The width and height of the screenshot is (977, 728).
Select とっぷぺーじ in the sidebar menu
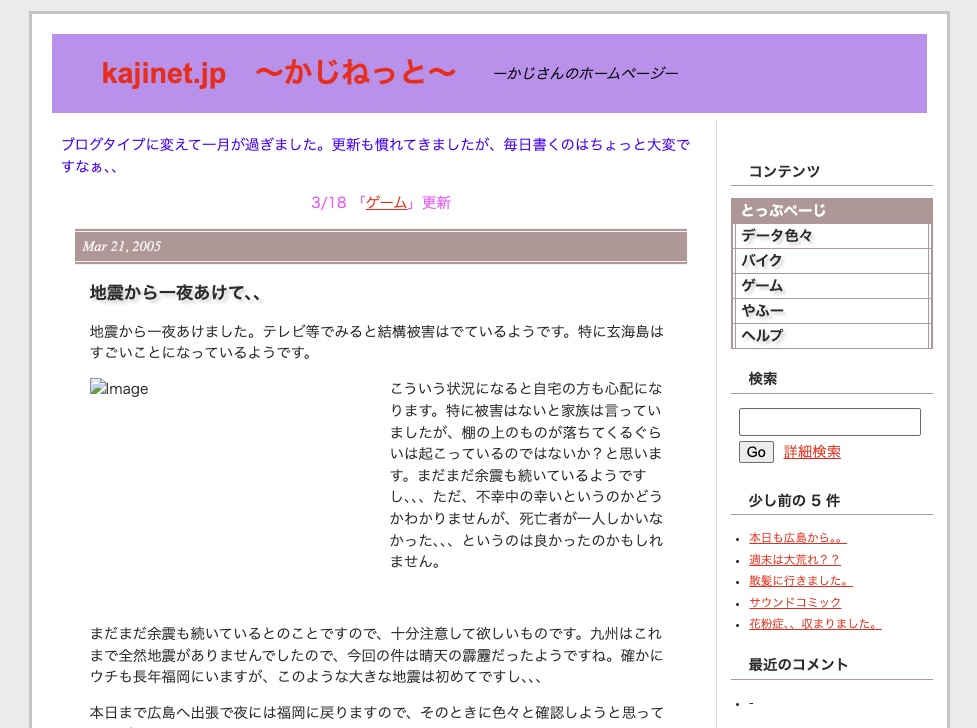point(784,211)
